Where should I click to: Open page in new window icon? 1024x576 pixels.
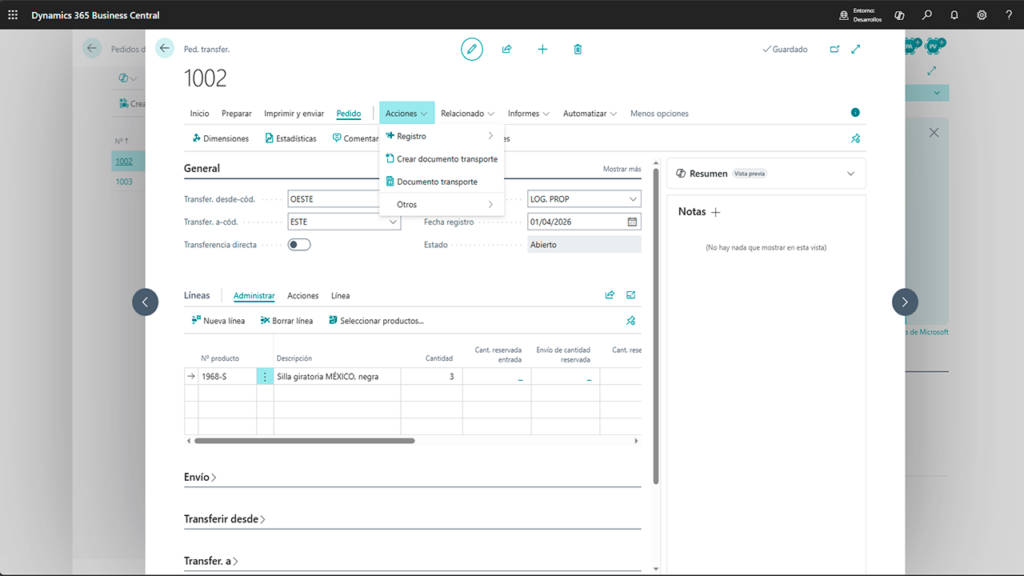(x=834, y=49)
